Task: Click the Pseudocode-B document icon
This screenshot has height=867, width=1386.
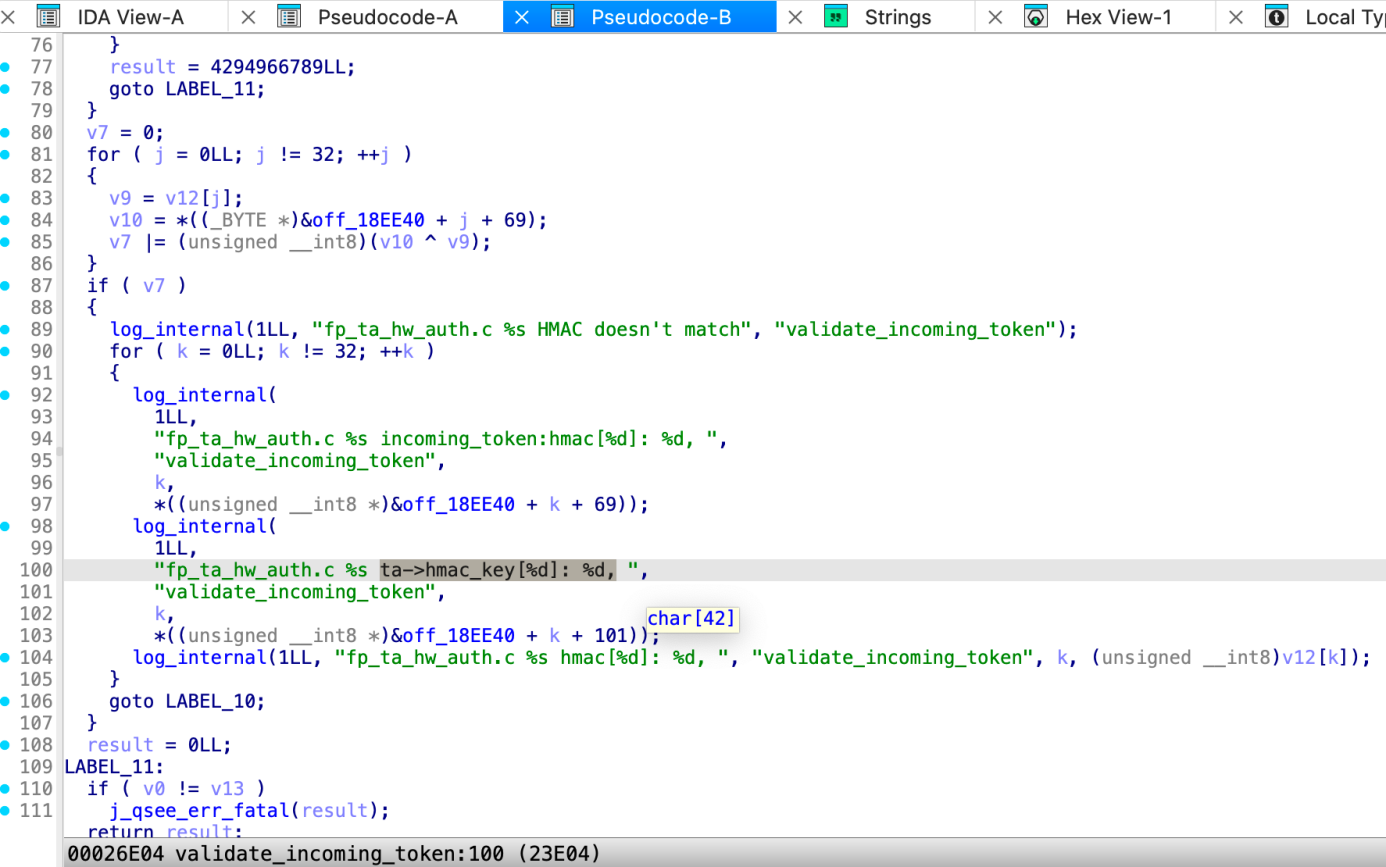Action: pyautogui.click(x=562, y=17)
